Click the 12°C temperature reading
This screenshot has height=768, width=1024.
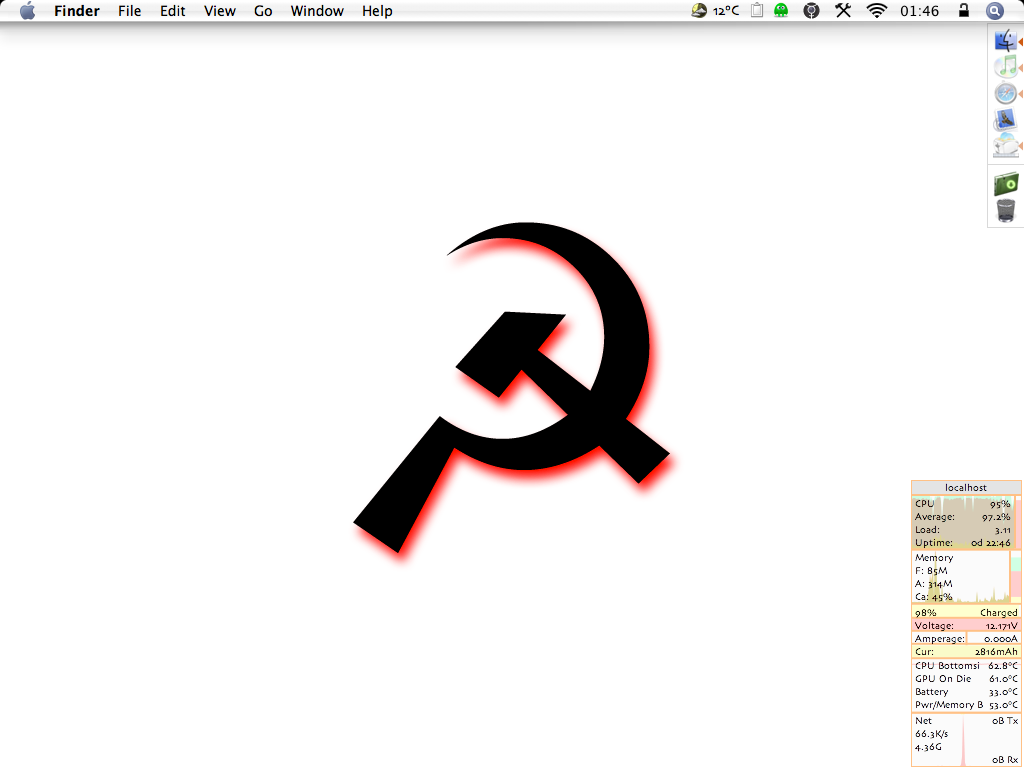coord(726,11)
